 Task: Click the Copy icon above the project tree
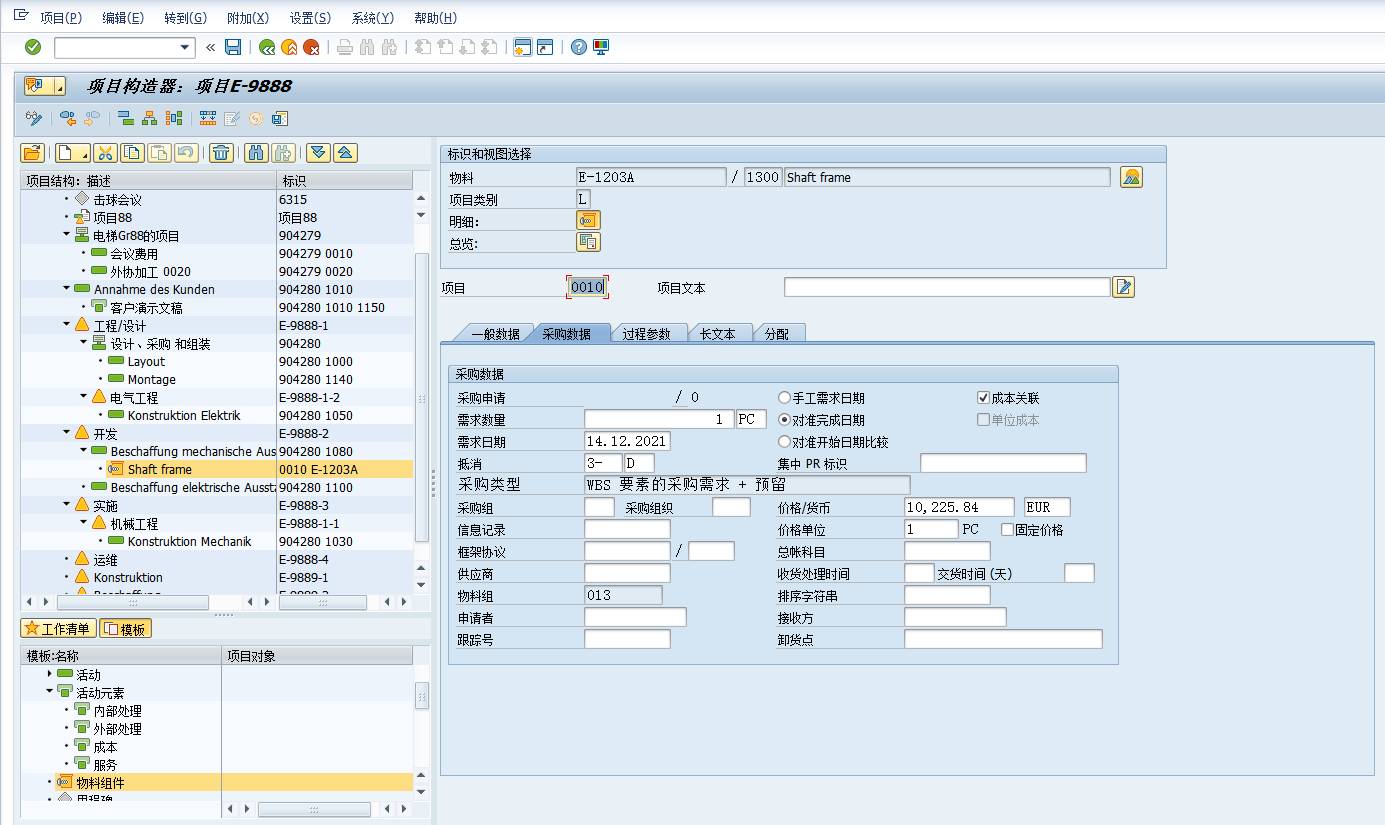[131, 152]
